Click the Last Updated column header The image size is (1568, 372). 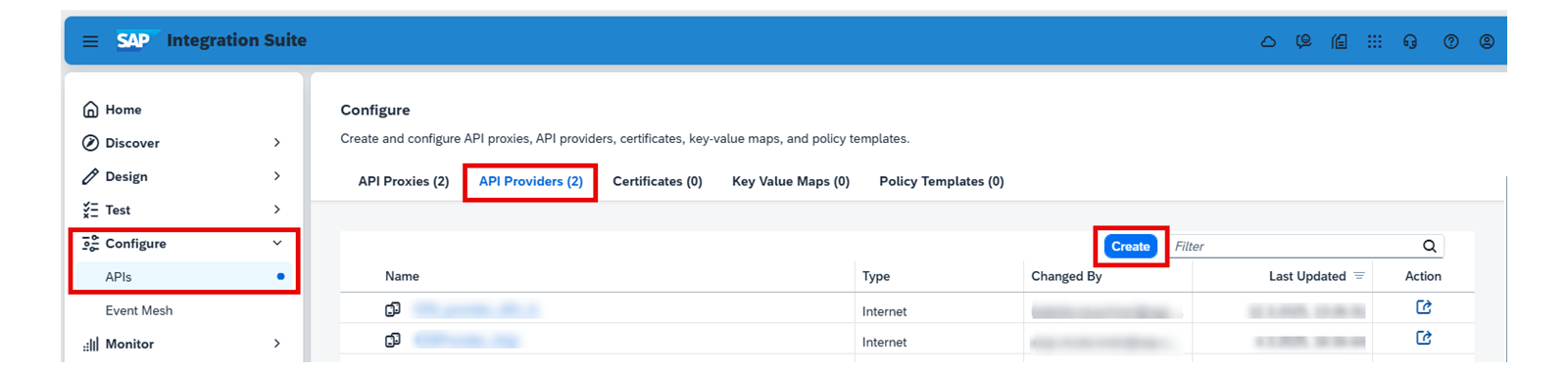tap(1307, 276)
